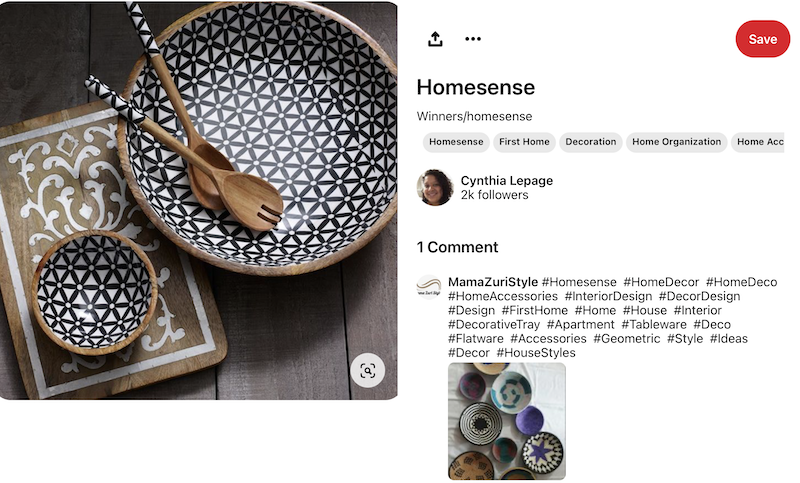Select the First Home tag chip
The width and height of the screenshot is (800, 483).
click(524, 142)
